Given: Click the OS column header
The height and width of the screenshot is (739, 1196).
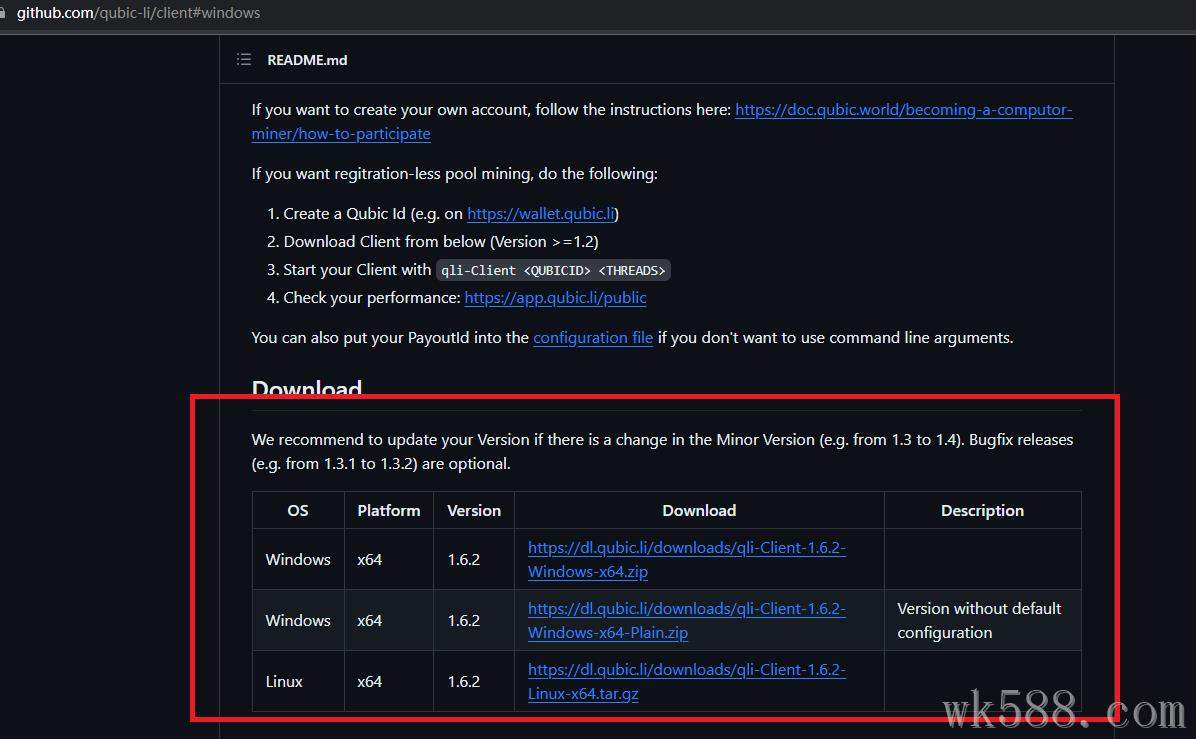Looking at the screenshot, I should tap(298, 510).
